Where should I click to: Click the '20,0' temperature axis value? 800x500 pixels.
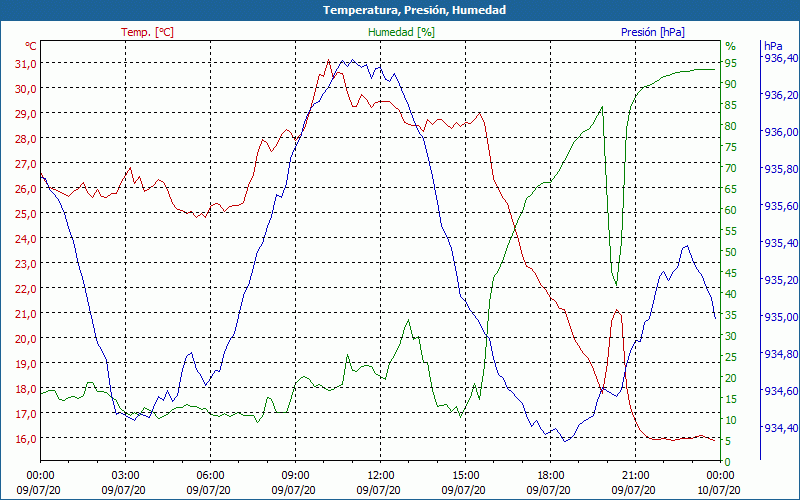click(x=26, y=339)
